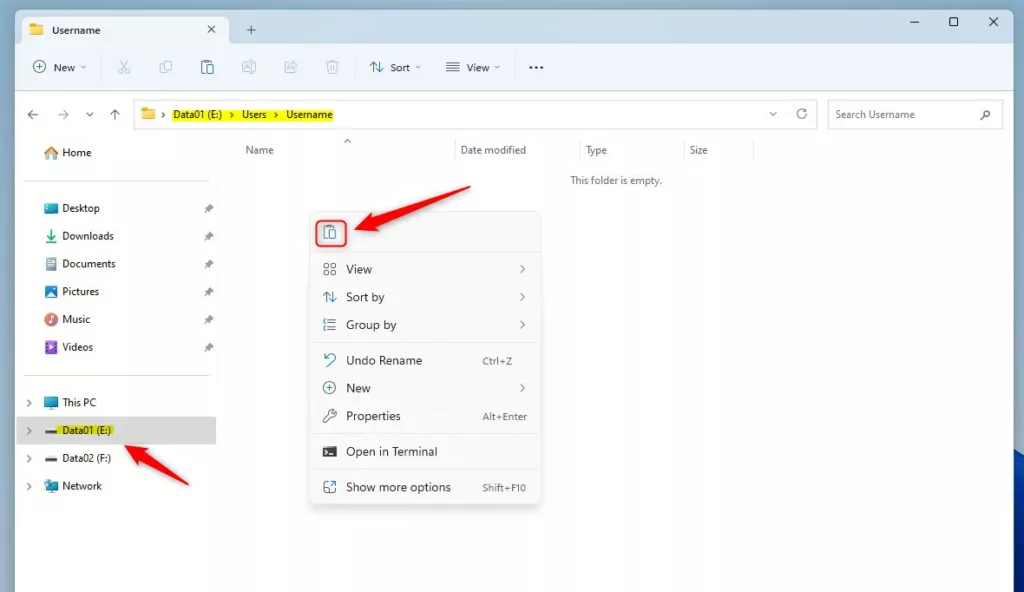Click the search magnifier icon
Viewport: 1024px width, 592px height.
tap(985, 114)
